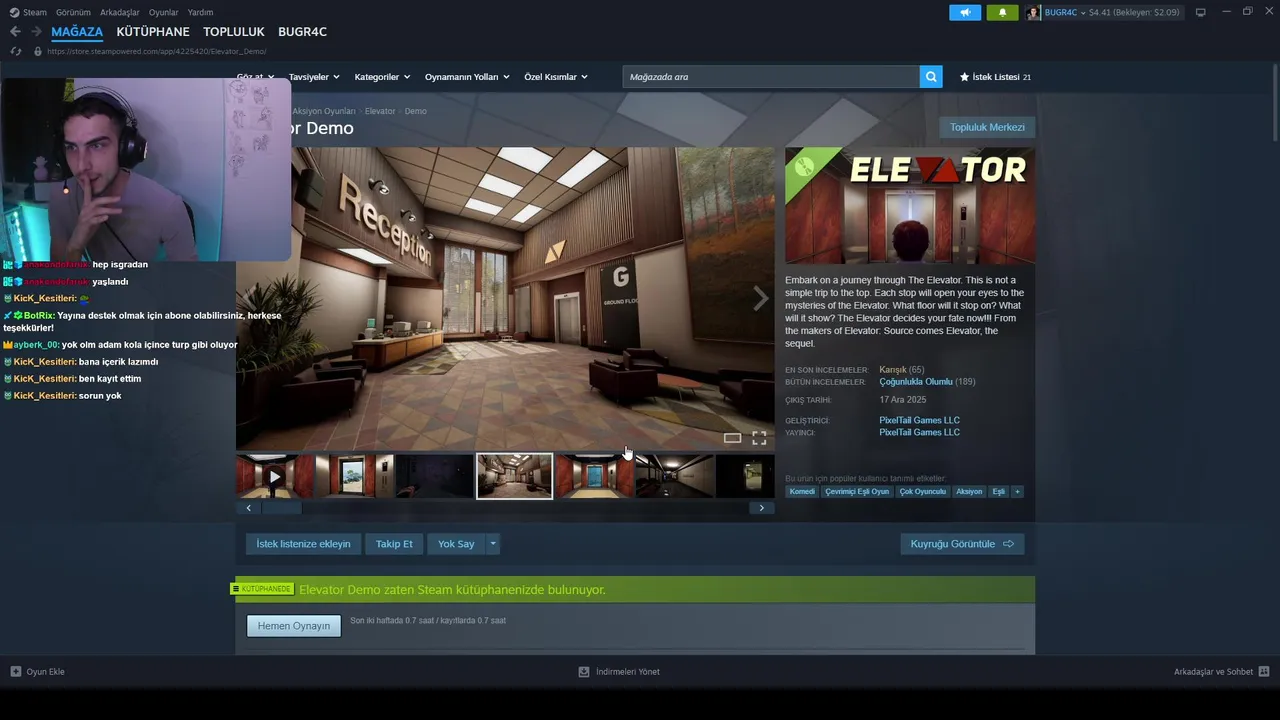Reload the store page

(15, 51)
